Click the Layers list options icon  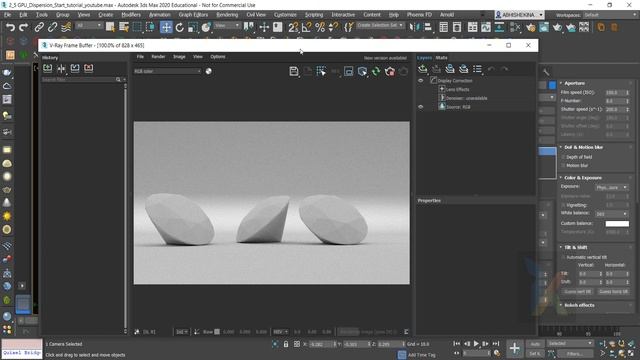click(x=477, y=69)
